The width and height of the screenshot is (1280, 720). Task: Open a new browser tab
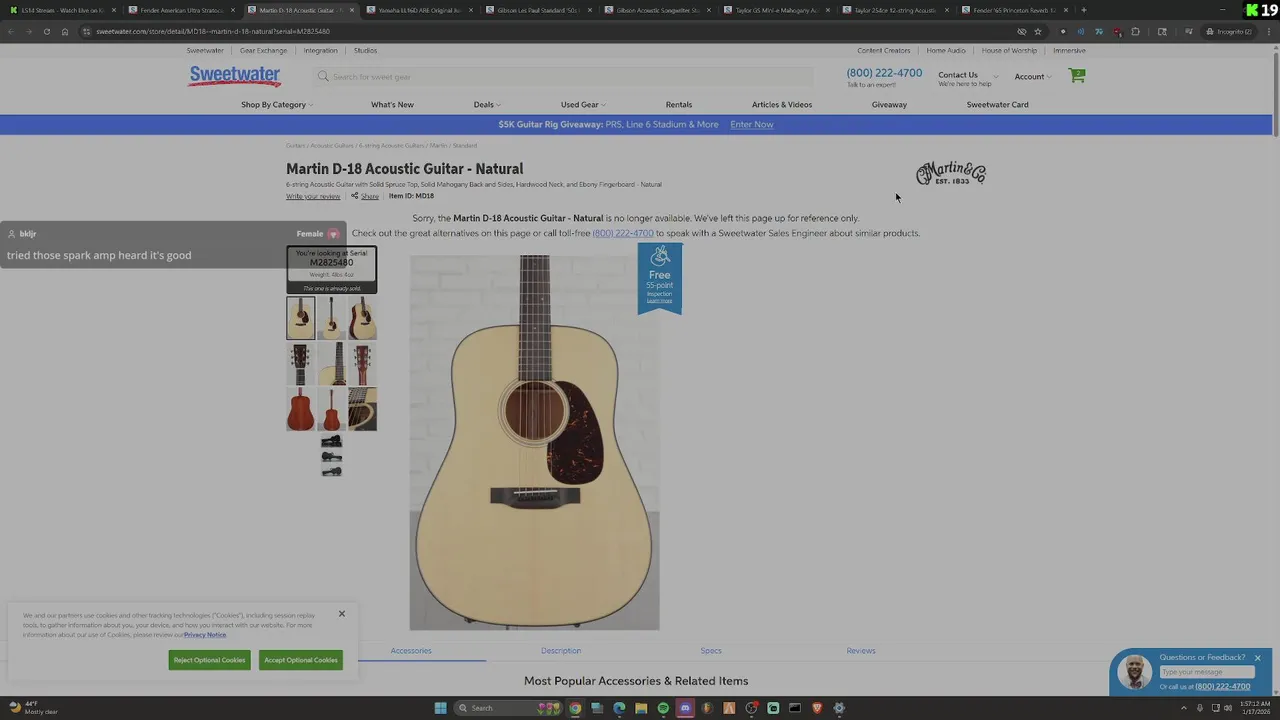[1083, 10]
